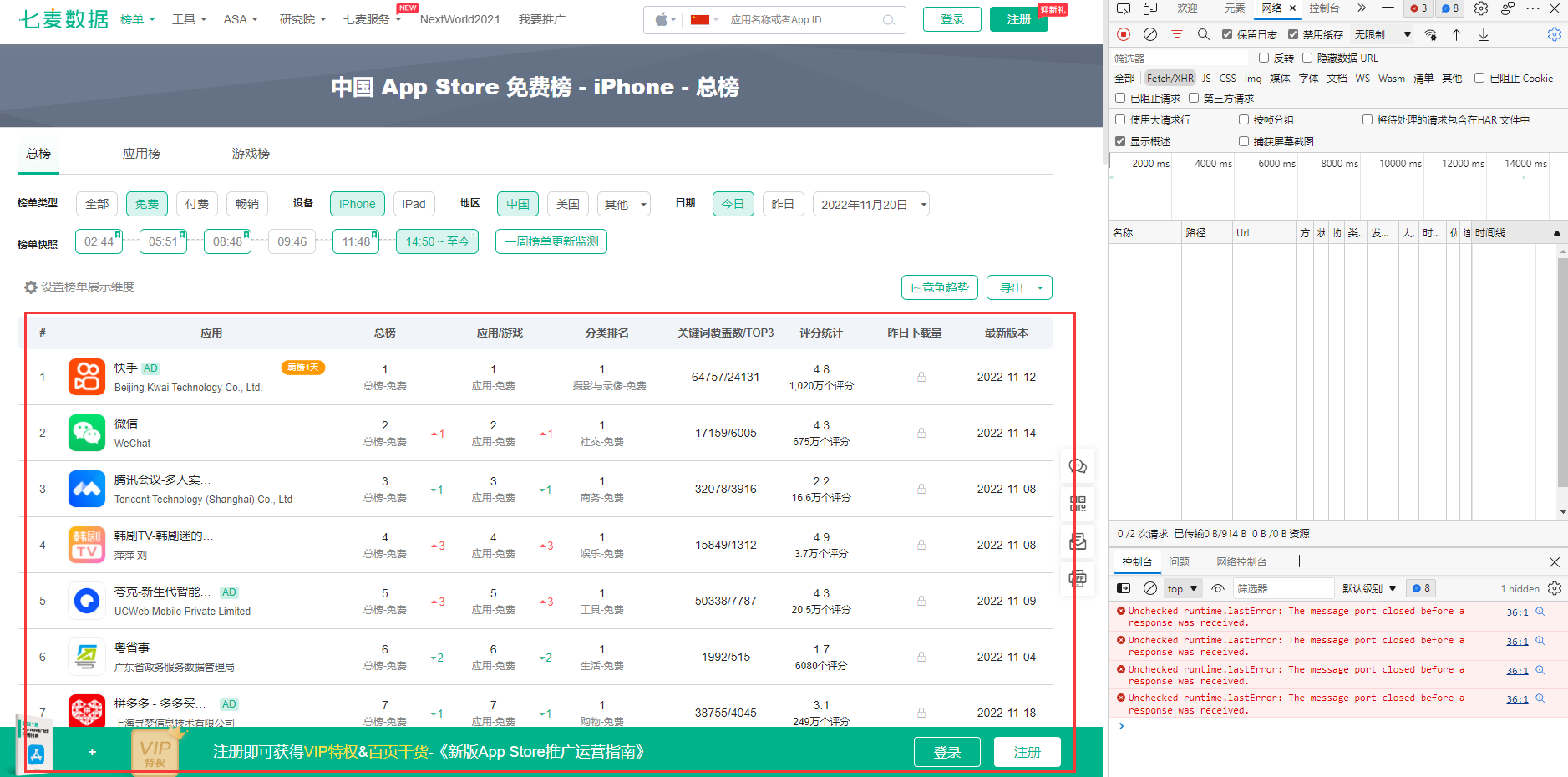Switch to 网络控制台 drawer tab

[x=1241, y=561]
